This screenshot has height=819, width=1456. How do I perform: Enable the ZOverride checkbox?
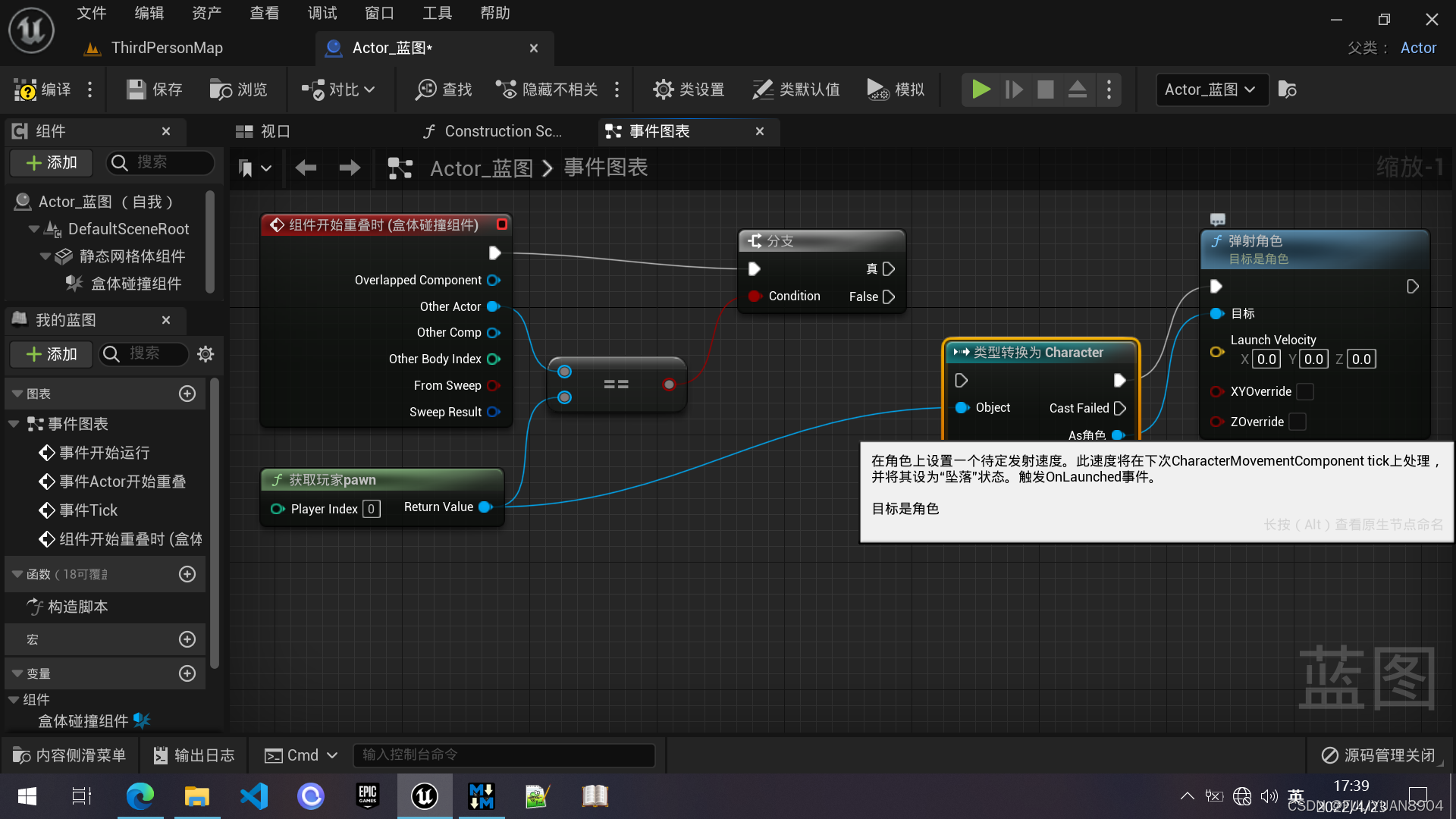click(1298, 422)
